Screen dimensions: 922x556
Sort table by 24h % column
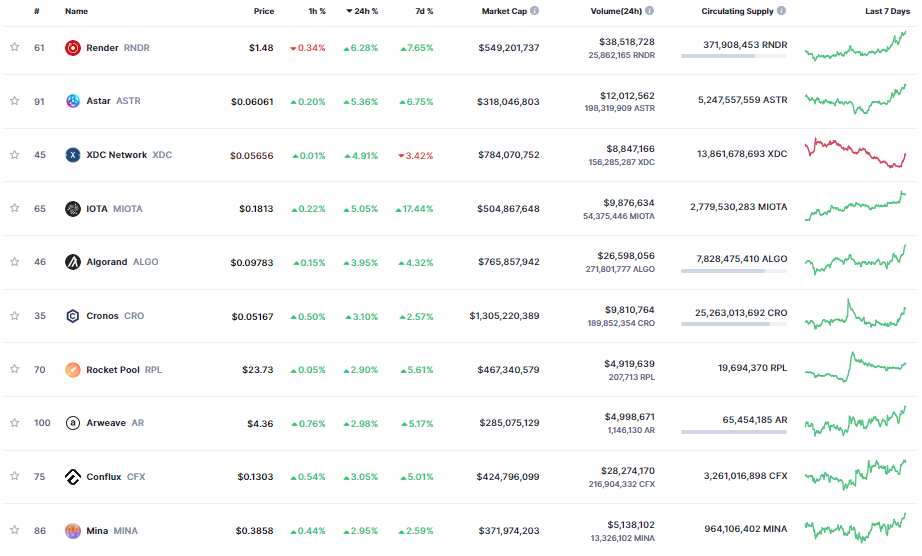pyautogui.click(x=362, y=11)
